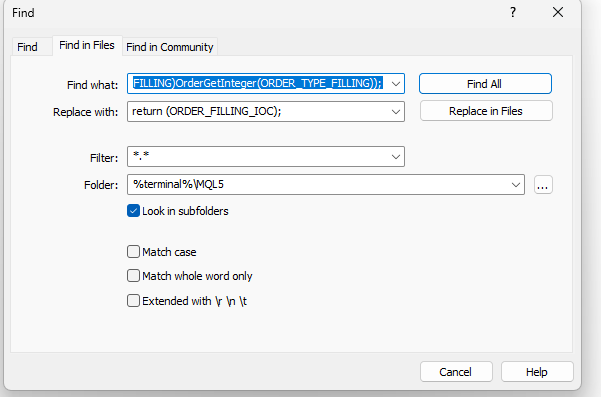Cancel the Find dialog
This screenshot has height=397, width=601.
456,372
